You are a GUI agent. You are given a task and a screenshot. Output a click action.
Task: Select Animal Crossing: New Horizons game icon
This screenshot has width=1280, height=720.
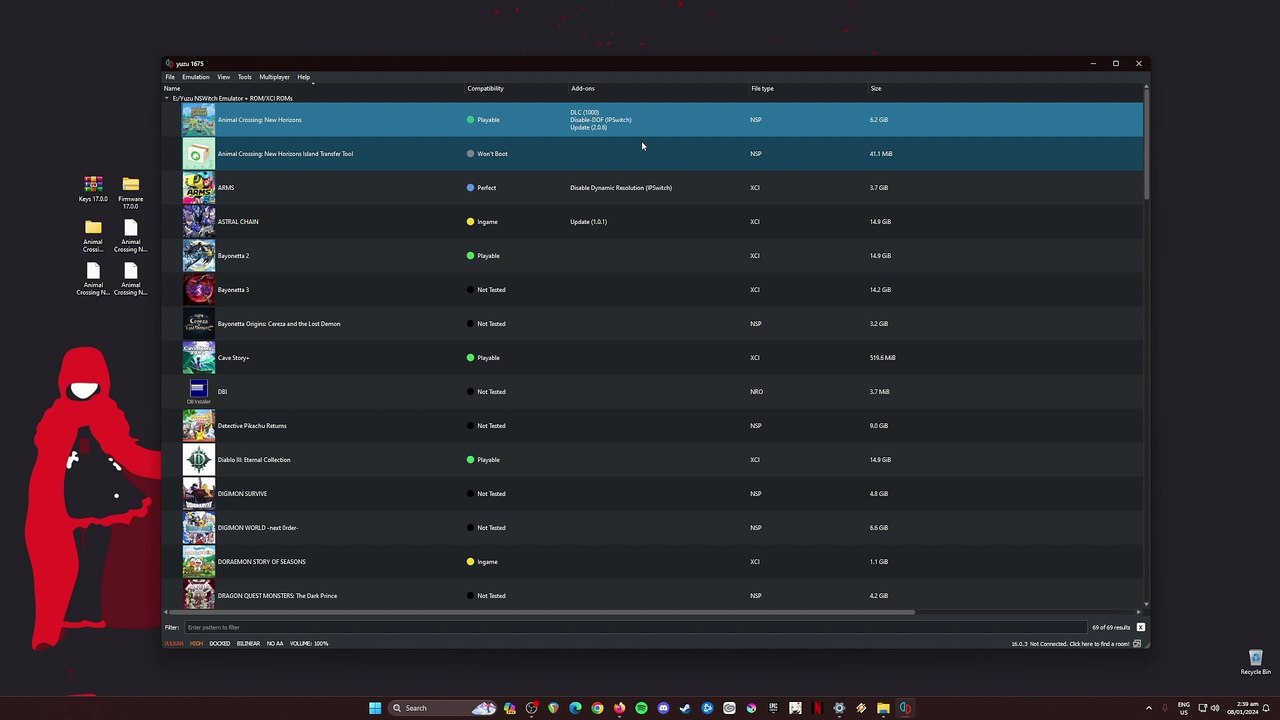pyautogui.click(x=198, y=120)
